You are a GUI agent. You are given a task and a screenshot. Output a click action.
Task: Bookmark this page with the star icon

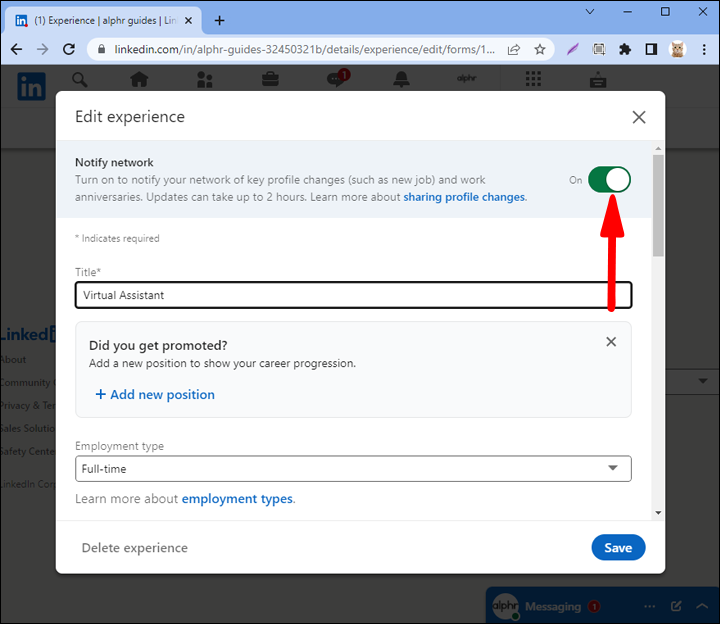click(540, 49)
